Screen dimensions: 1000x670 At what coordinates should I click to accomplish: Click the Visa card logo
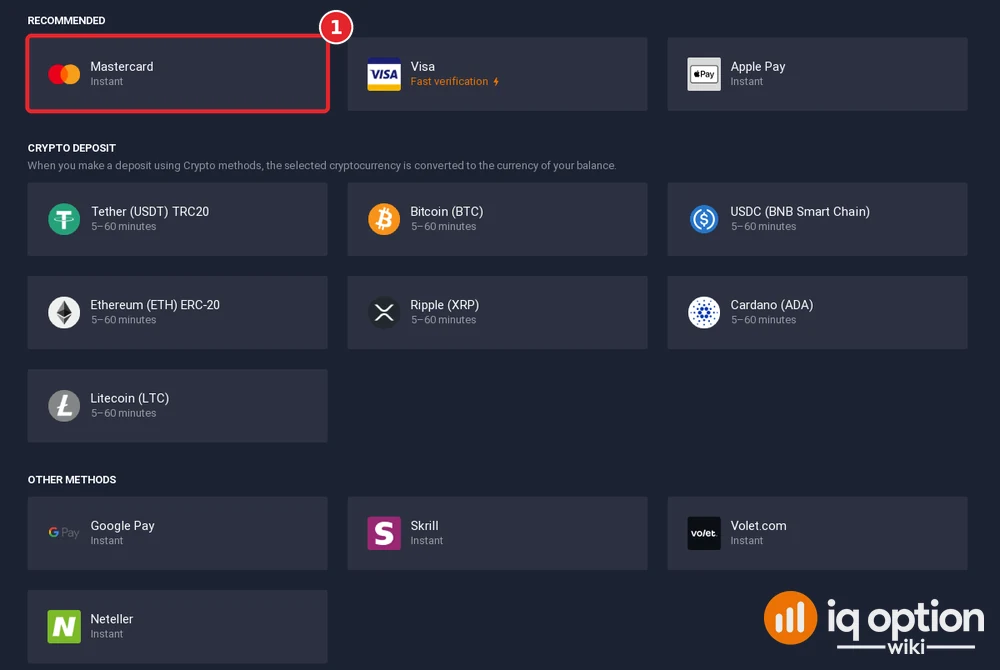[x=384, y=74]
